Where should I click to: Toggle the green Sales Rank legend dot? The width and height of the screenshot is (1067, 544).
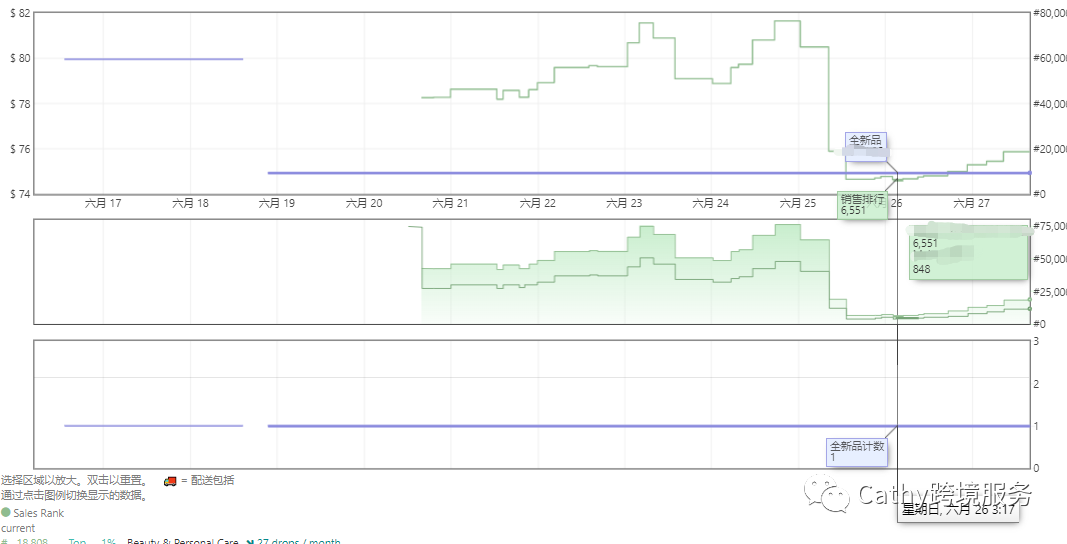tap(6, 513)
